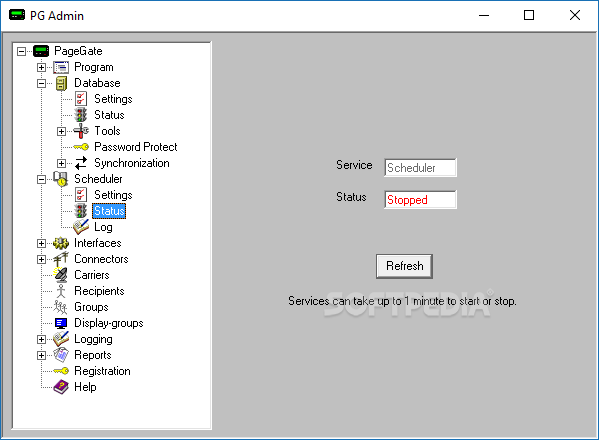599x440 pixels.
Task: Select the Connectors tree label
Action: [x=101, y=259]
